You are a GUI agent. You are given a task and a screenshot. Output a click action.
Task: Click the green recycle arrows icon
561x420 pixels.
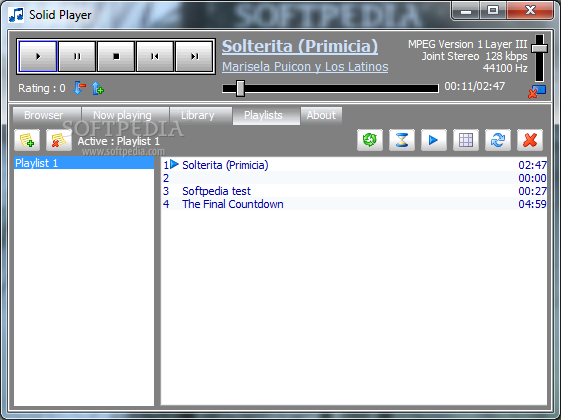click(370, 140)
